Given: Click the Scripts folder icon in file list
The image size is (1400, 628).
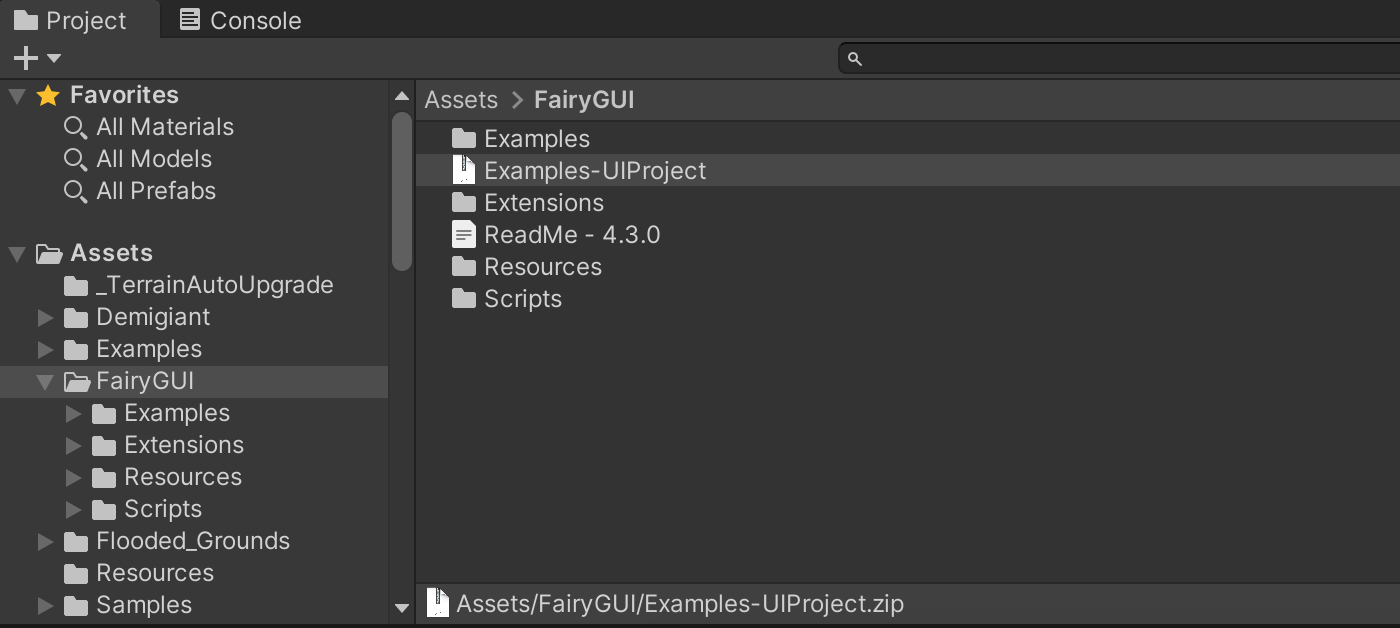Looking at the screenshot, I should 463,299.
